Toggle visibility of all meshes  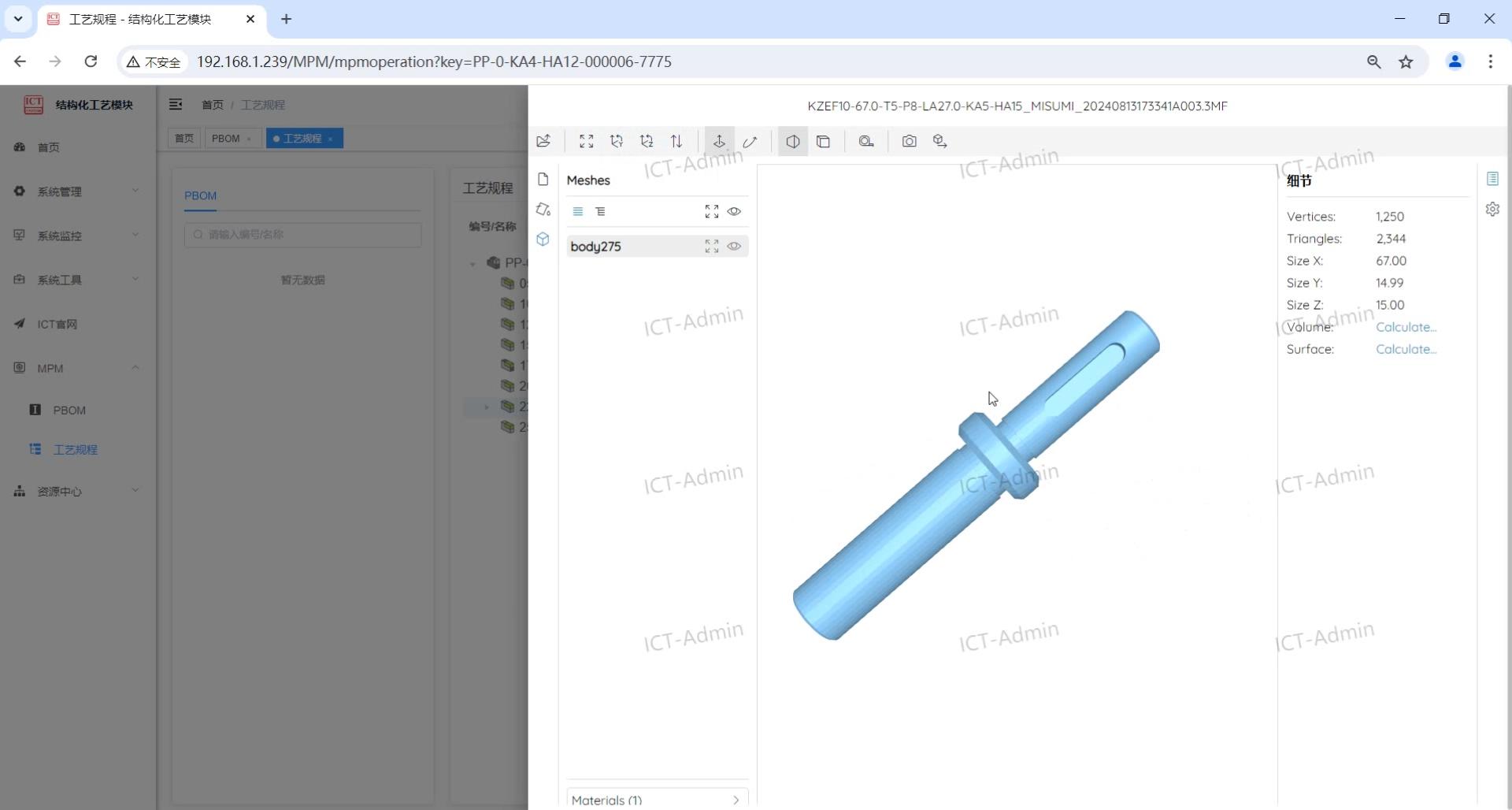[x=734, y=211]
